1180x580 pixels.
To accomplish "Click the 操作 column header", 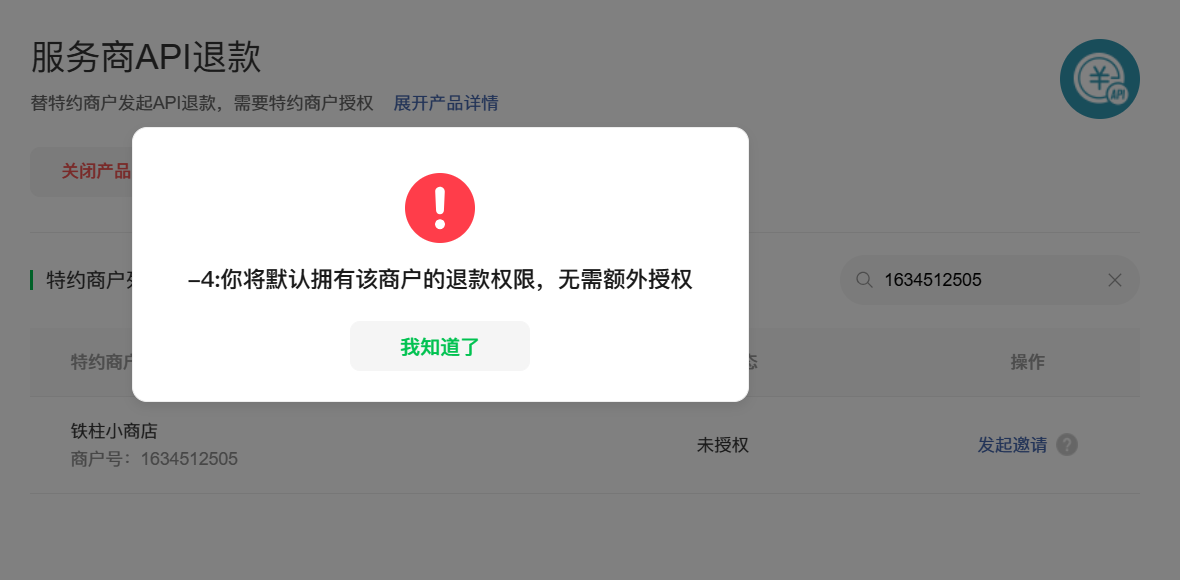I will 1027,362.
